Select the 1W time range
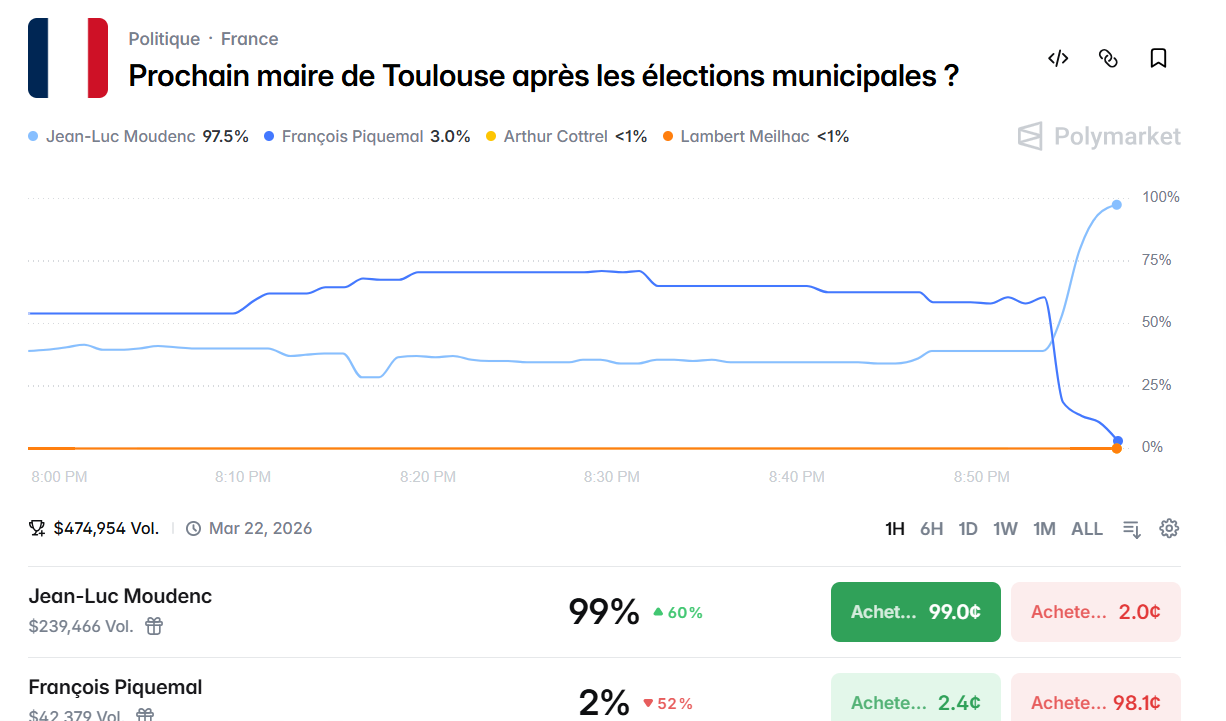The image size is (1226, 721). pos(1005,528)
